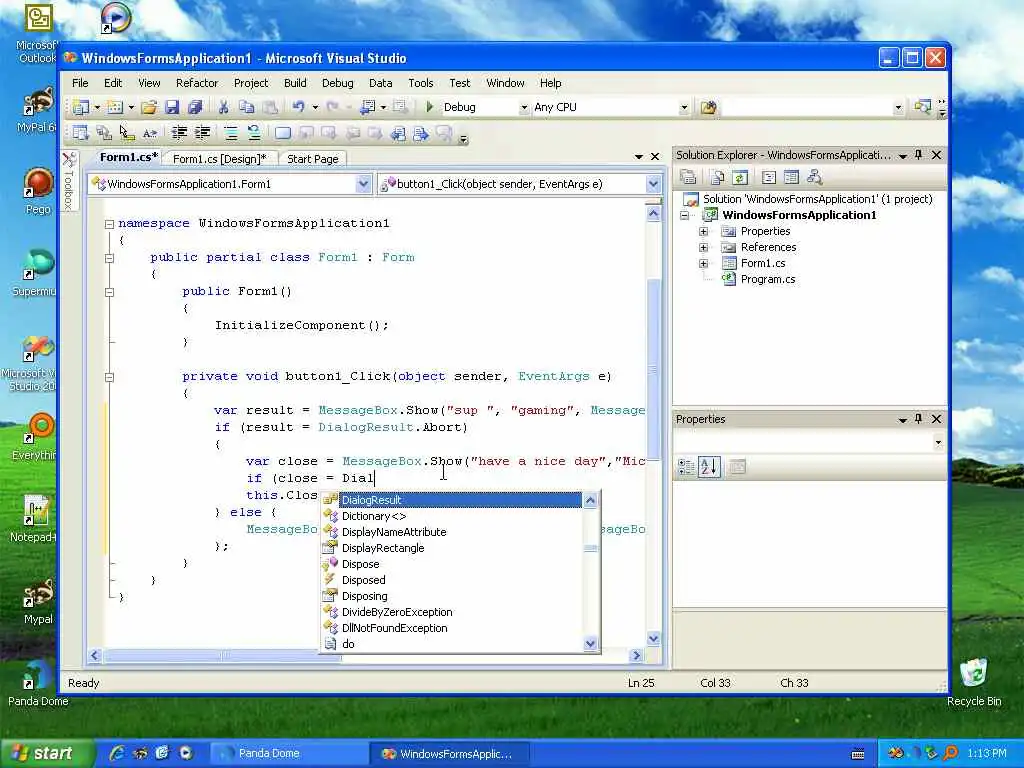Open Internet Explorer from quick launch
The image size is (1024, 768).
pos(117,754)
